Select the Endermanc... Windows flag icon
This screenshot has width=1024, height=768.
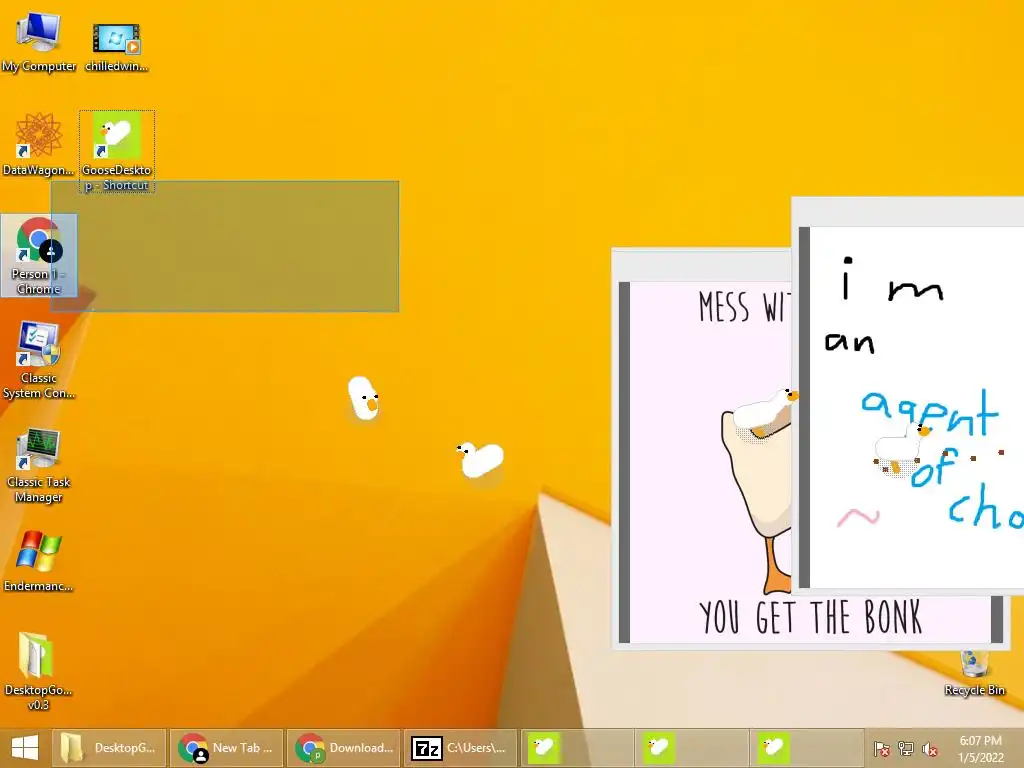(39, 560)
